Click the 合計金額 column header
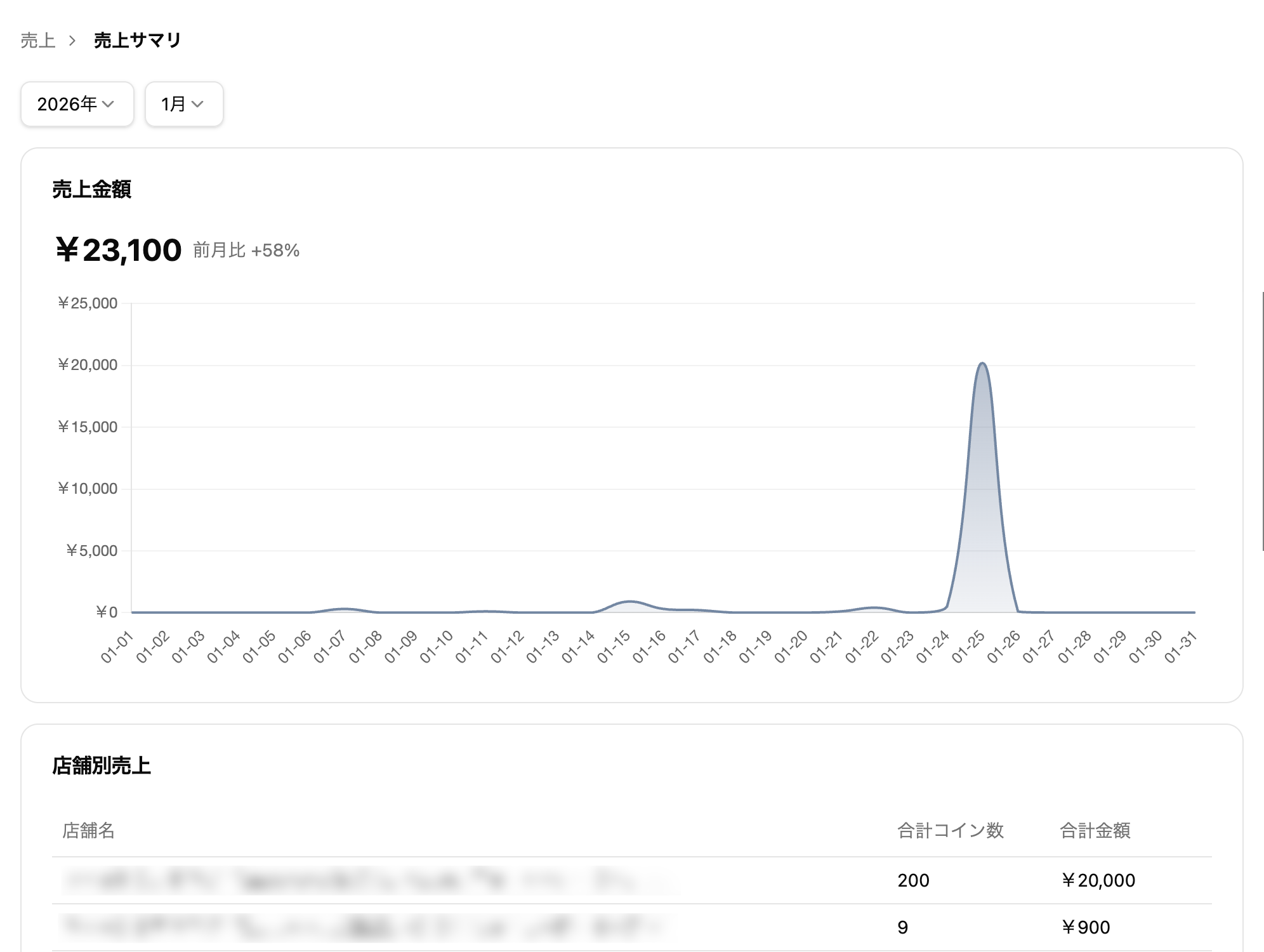This screenshot has width=1264, height=952. pos(1095,830)
